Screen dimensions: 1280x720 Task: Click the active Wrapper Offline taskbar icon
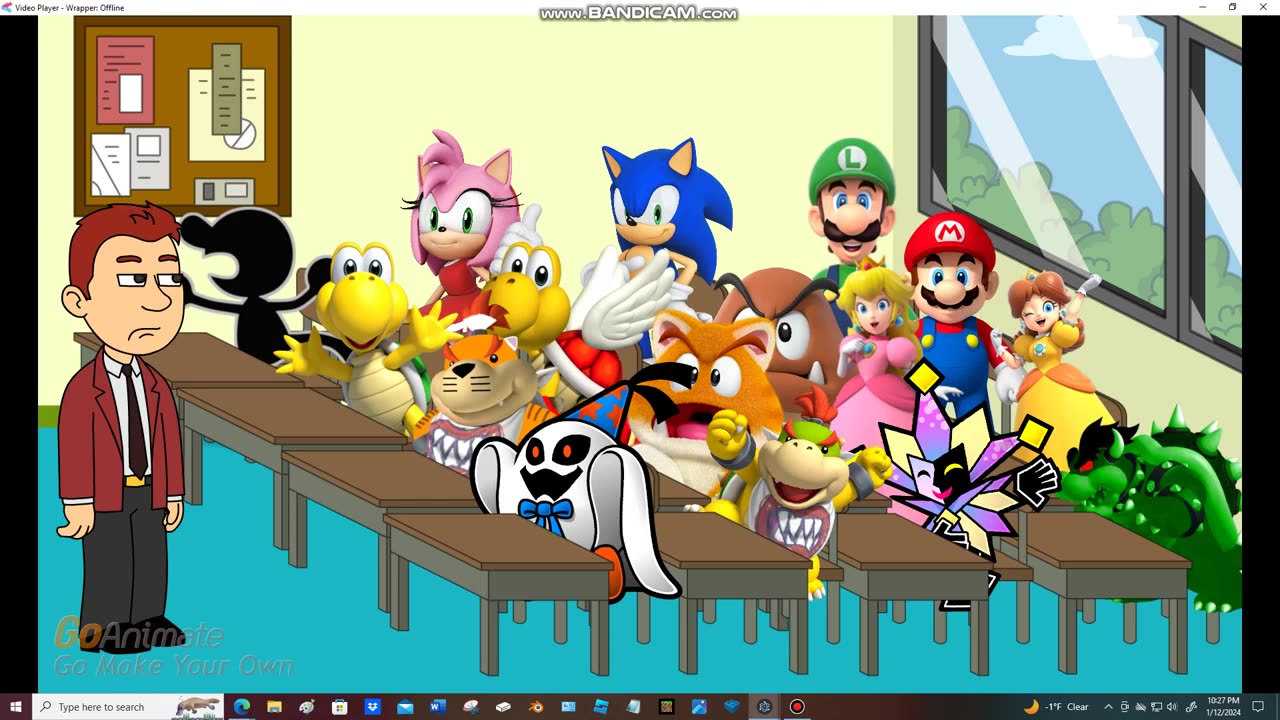(x=764, y=707)
